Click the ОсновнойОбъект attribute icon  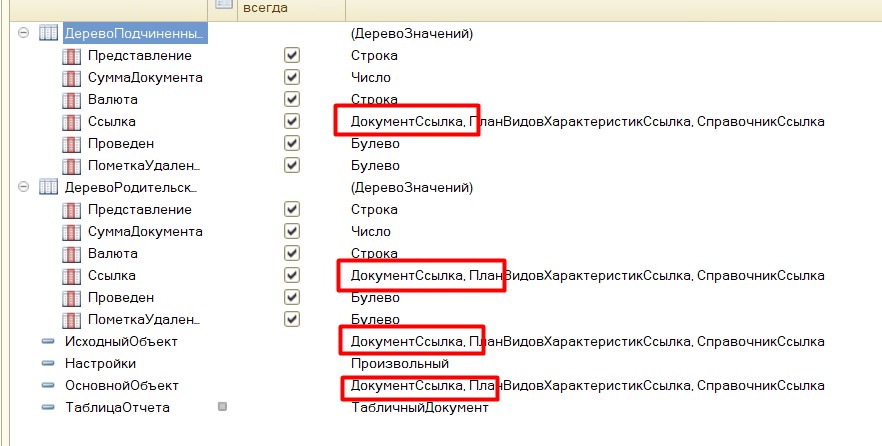click(48, 385)
